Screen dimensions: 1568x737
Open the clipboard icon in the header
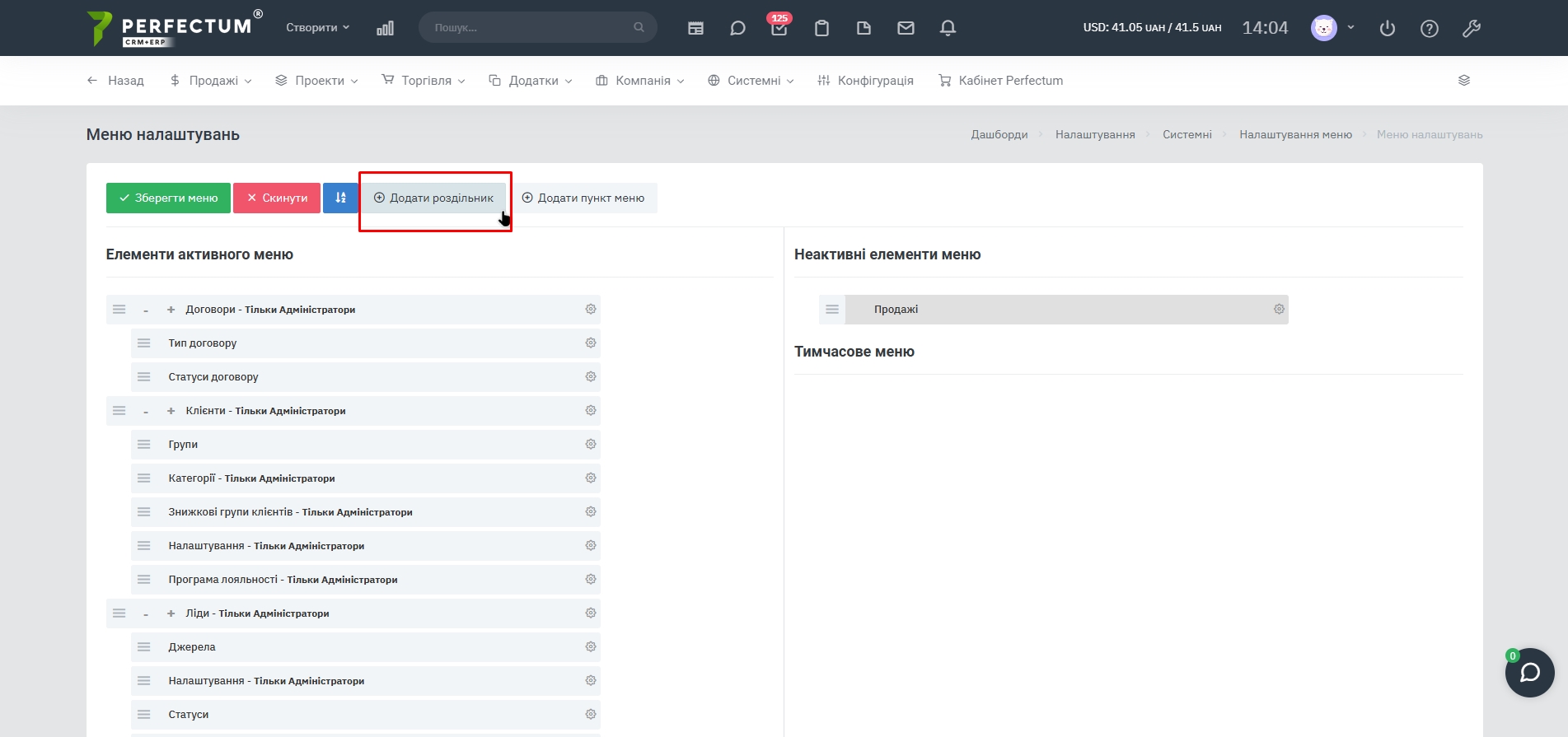click(821, 28)
